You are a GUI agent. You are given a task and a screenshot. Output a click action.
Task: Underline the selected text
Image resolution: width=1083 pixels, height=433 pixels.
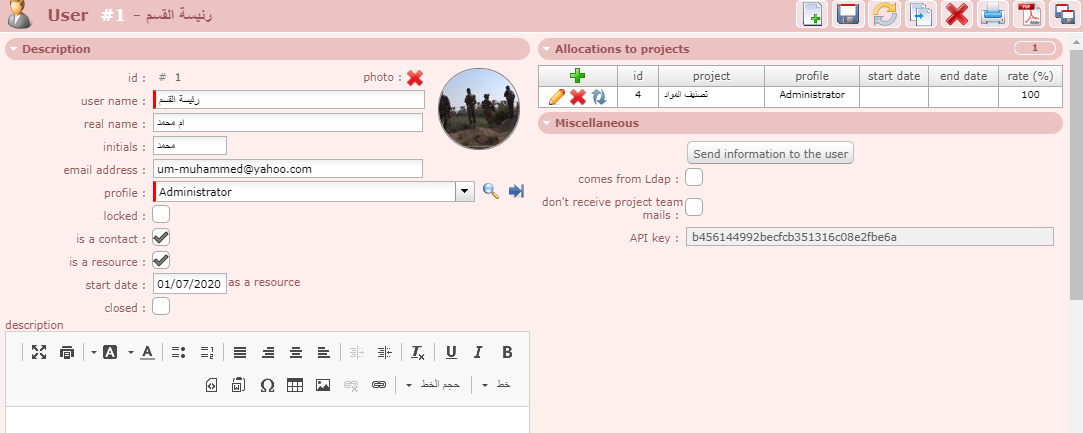click(x=451, y=352)
